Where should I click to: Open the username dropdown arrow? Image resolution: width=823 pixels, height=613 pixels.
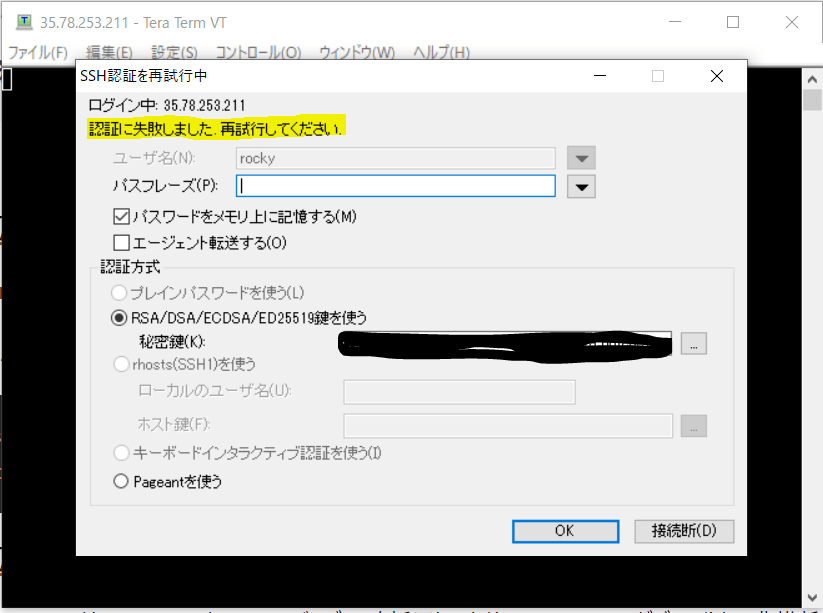tap(581, 157)
